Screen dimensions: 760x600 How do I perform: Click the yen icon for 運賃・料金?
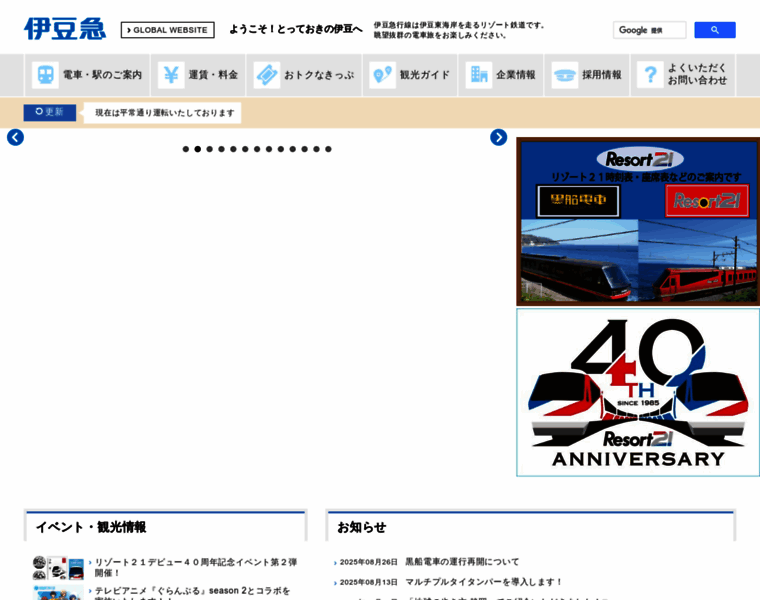click(x=171, y=75)
